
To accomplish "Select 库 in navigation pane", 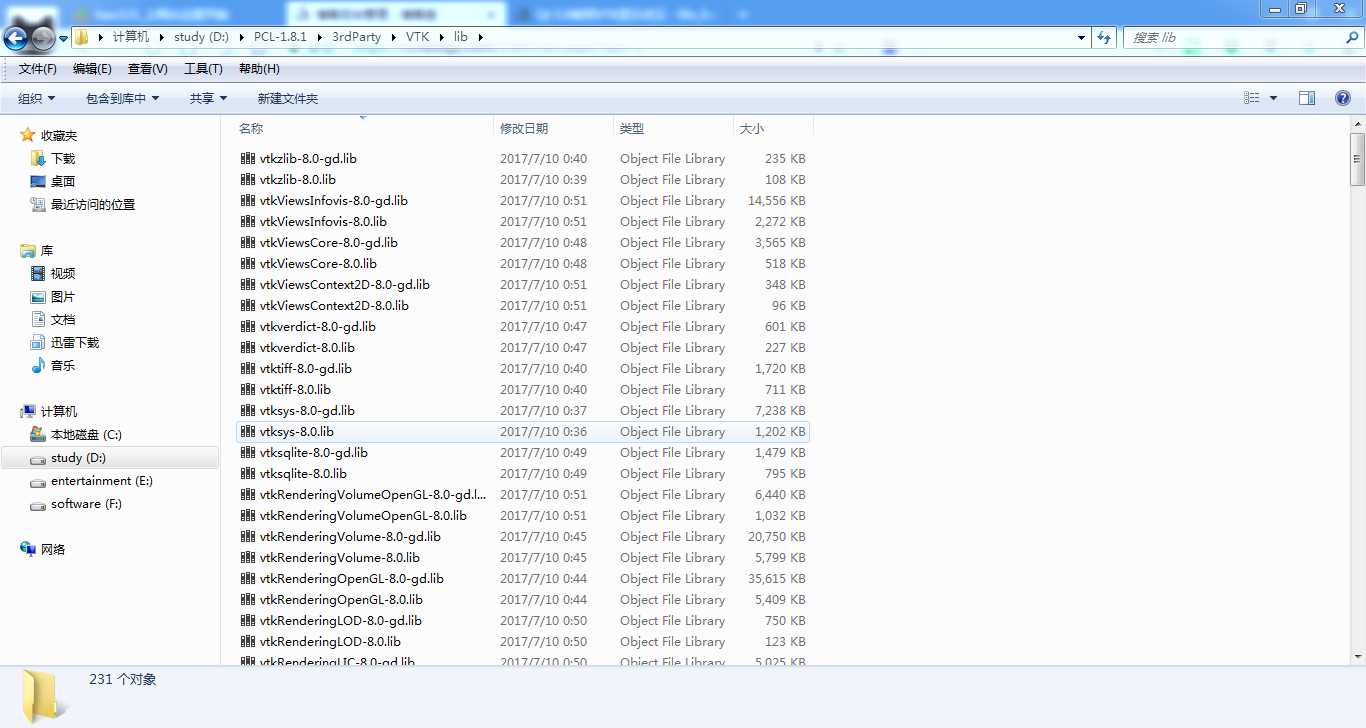I will click(x=47, y=250).
